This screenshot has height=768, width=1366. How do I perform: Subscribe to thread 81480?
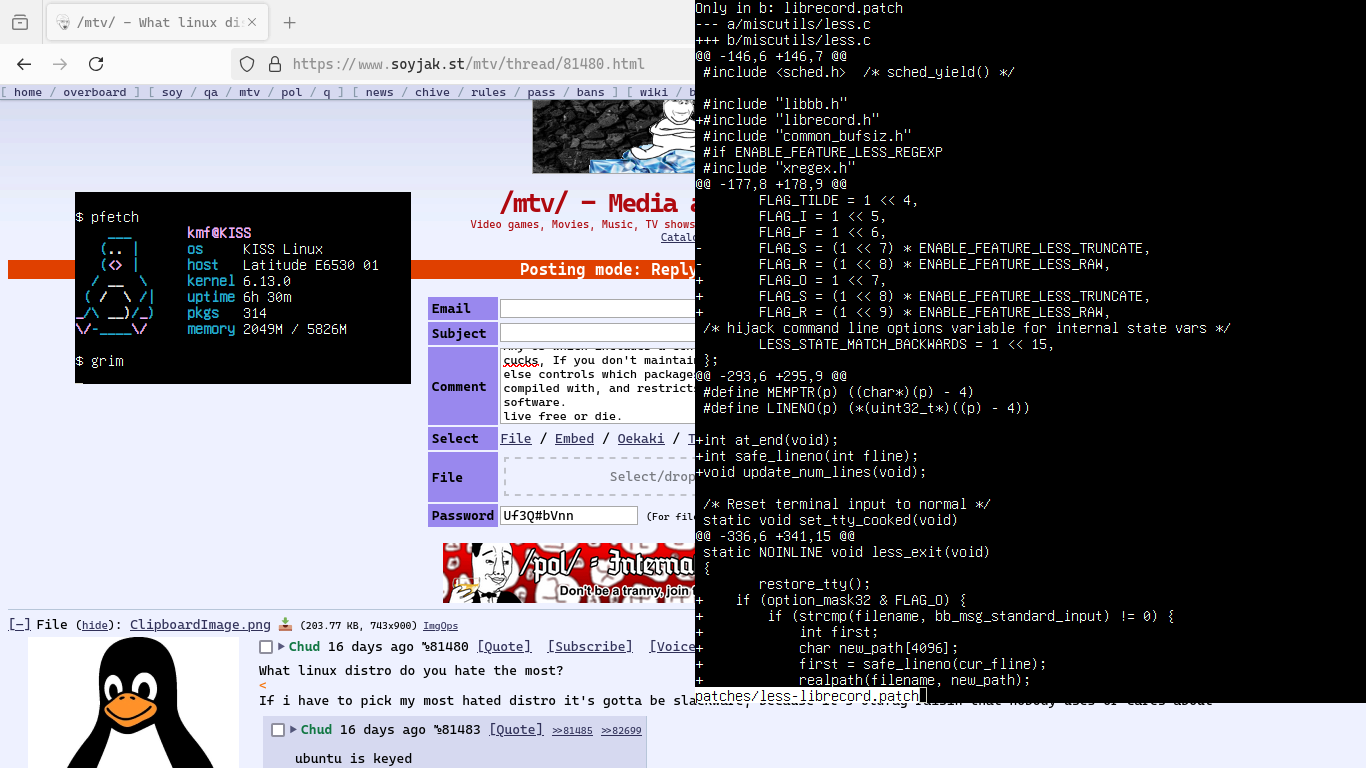pyautogui.click(x=590, y=647)
